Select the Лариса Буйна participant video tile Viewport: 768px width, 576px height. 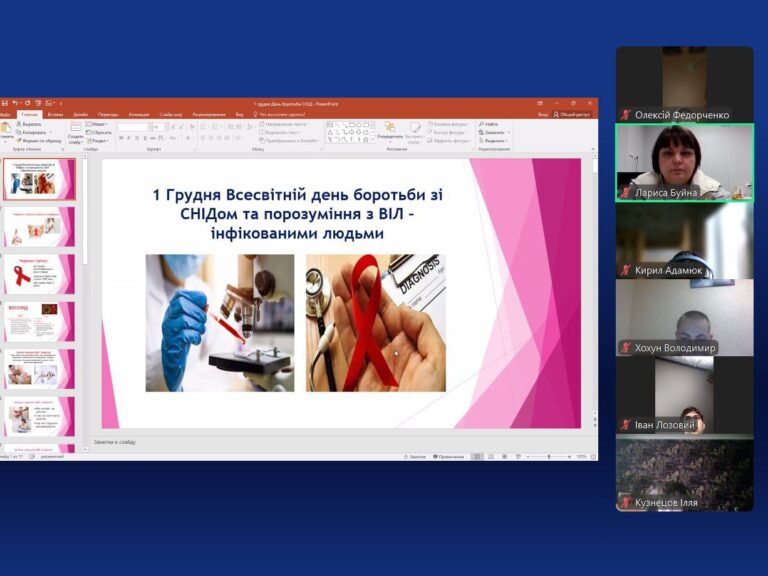(684, 162)
